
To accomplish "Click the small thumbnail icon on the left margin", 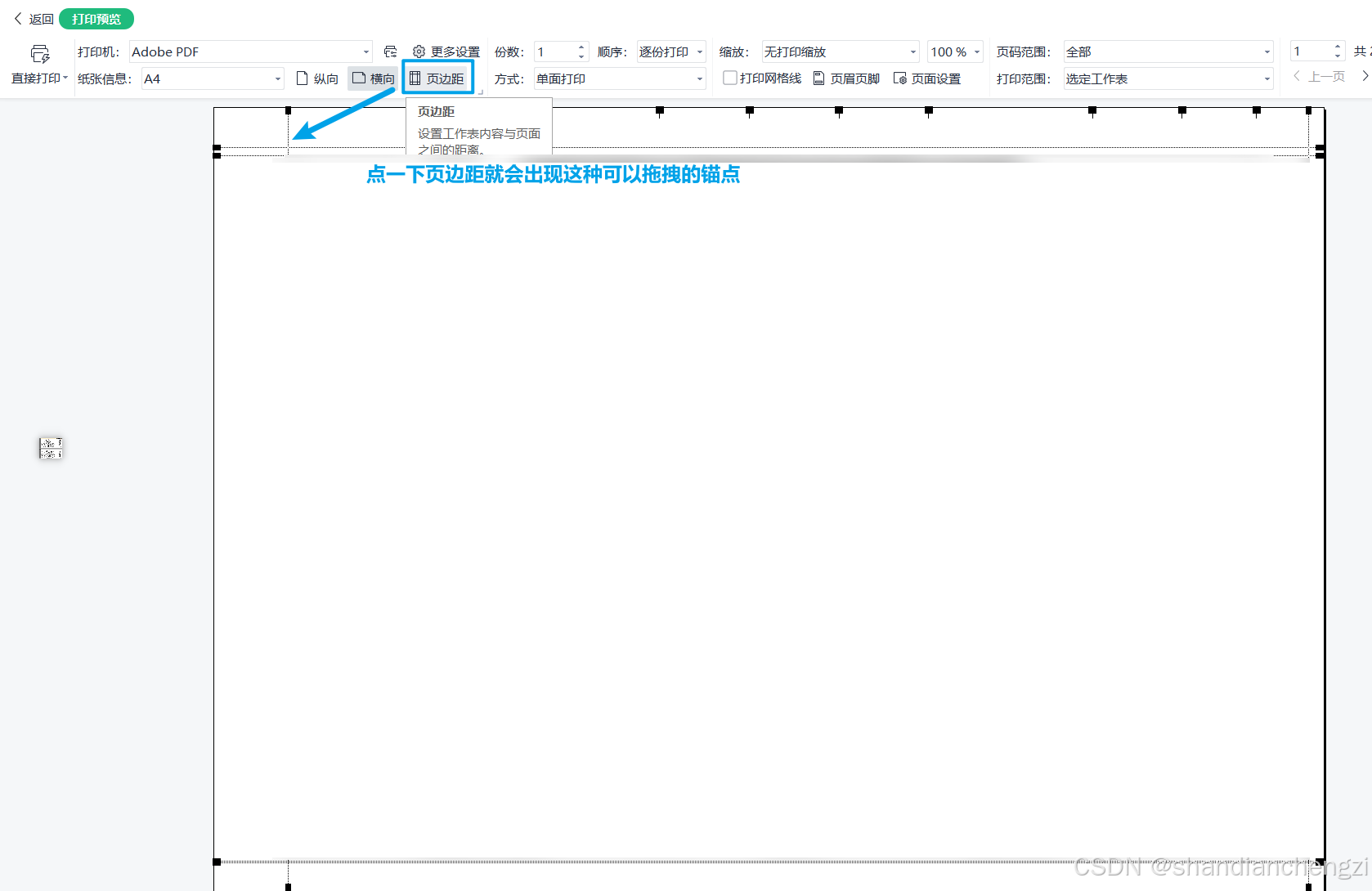I will click(51, 448).
